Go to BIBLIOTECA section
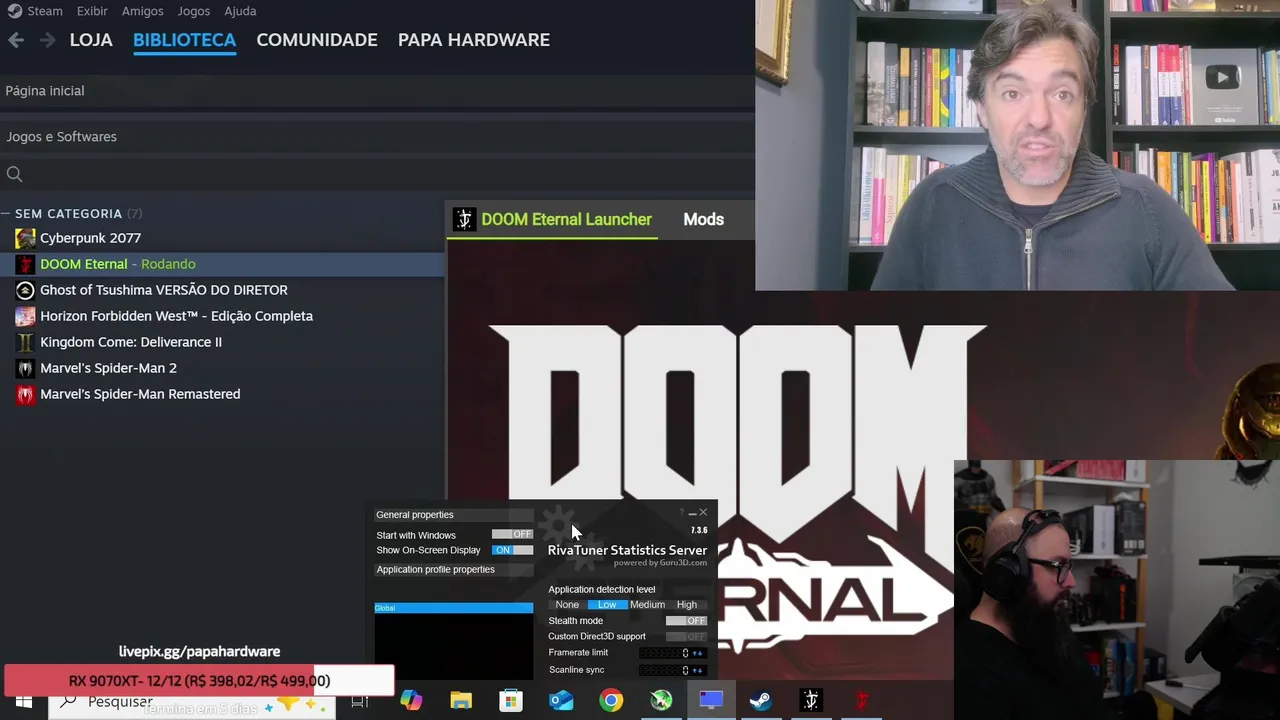 point(184,40)
